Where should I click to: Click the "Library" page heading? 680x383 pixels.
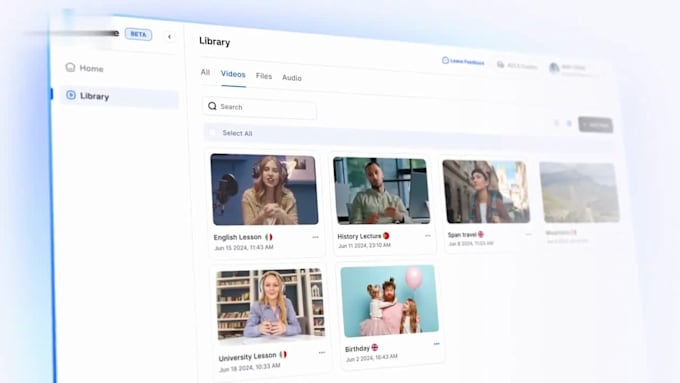[x=215, y=42]
